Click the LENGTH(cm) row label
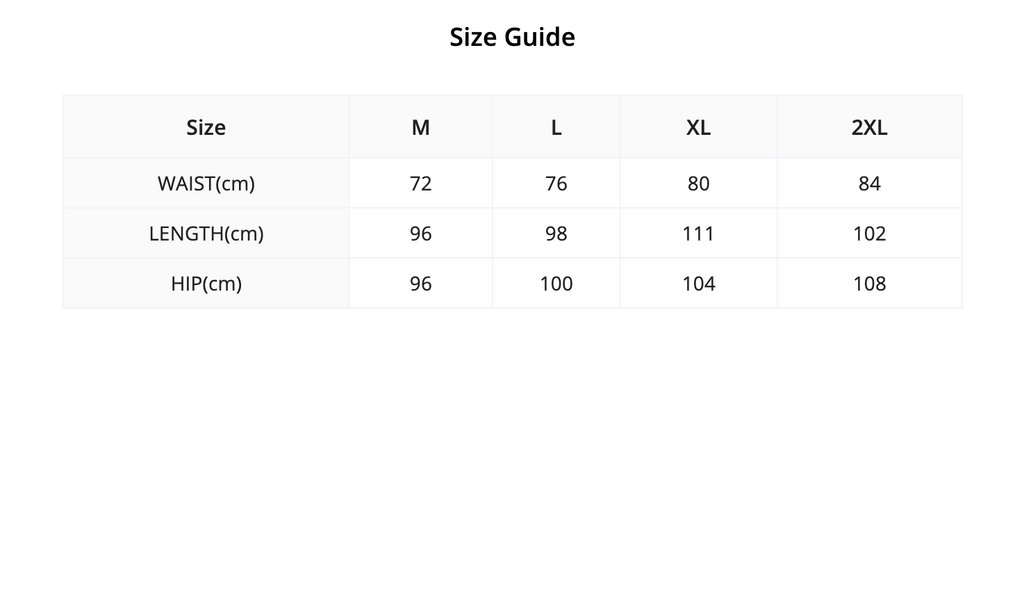This screenshot has width=1024, height=602. pos(206,234)
